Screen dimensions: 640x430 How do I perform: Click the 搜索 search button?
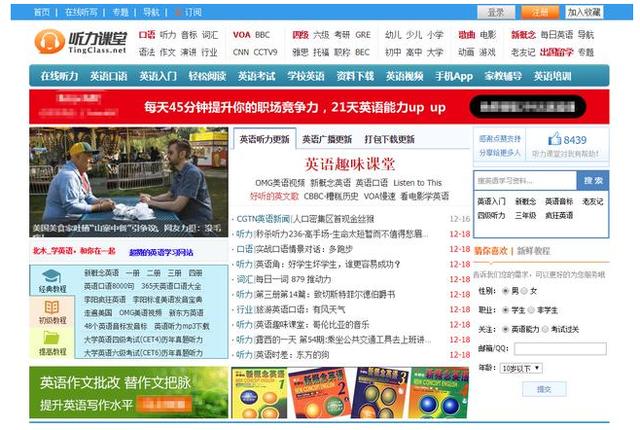(592, 181)
